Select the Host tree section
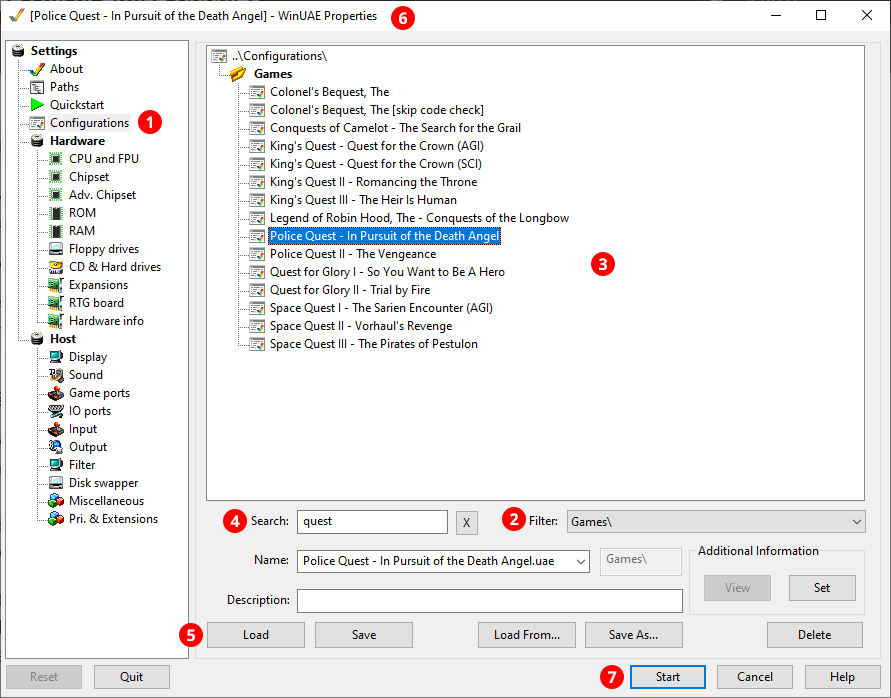Viewport: 891px width, 698px height. pos(63,339)
